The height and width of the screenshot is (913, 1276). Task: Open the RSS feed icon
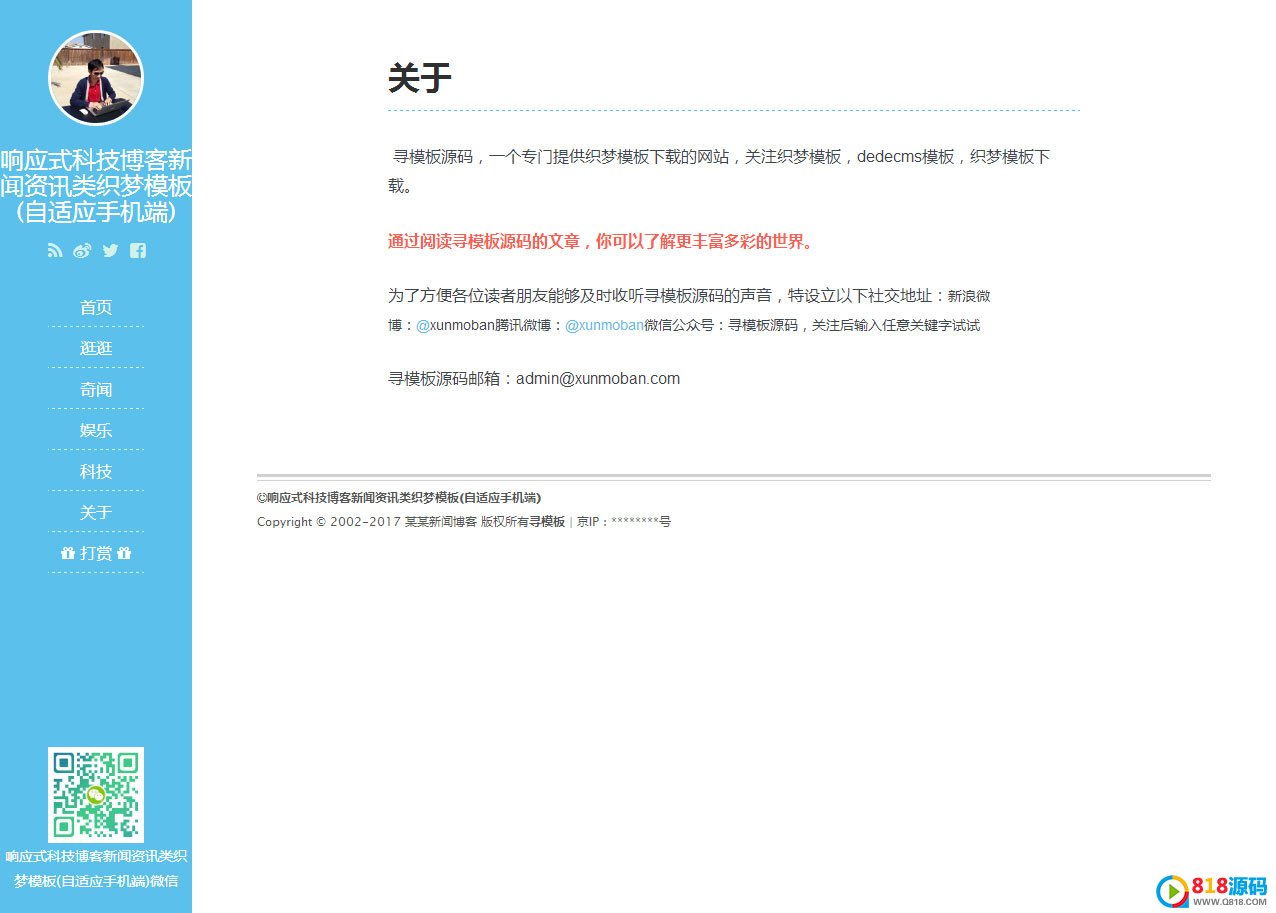55,251
